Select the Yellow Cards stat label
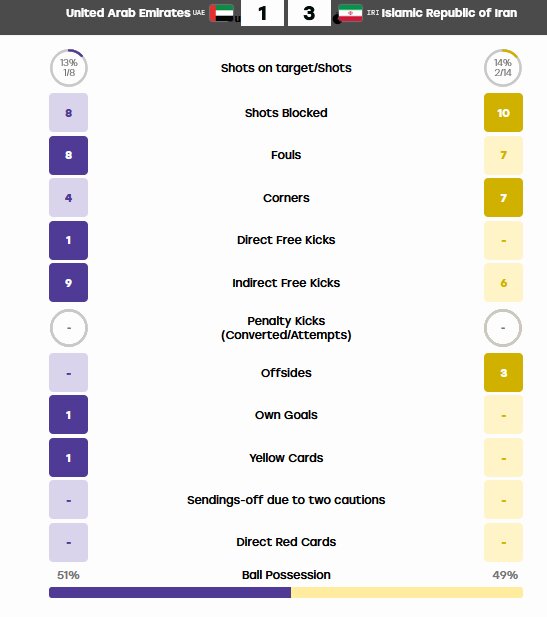 [x=286, y=458]
